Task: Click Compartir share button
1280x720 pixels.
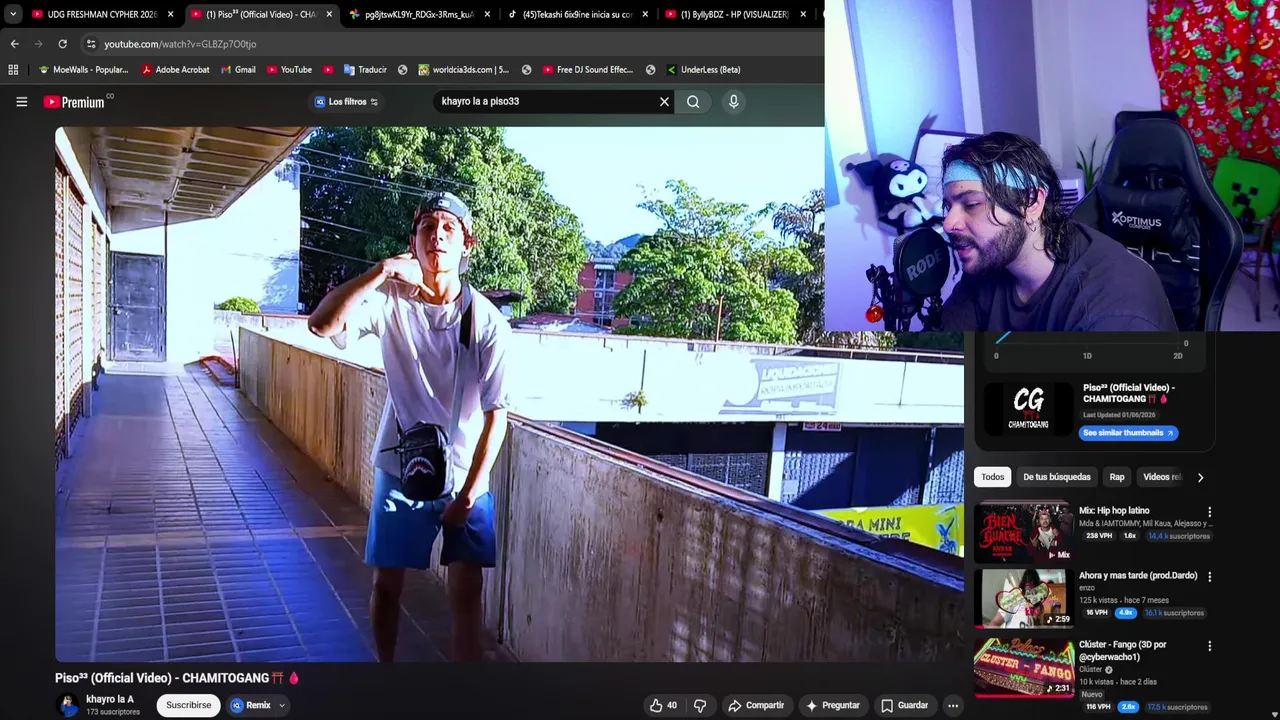Action: [756, 705]
